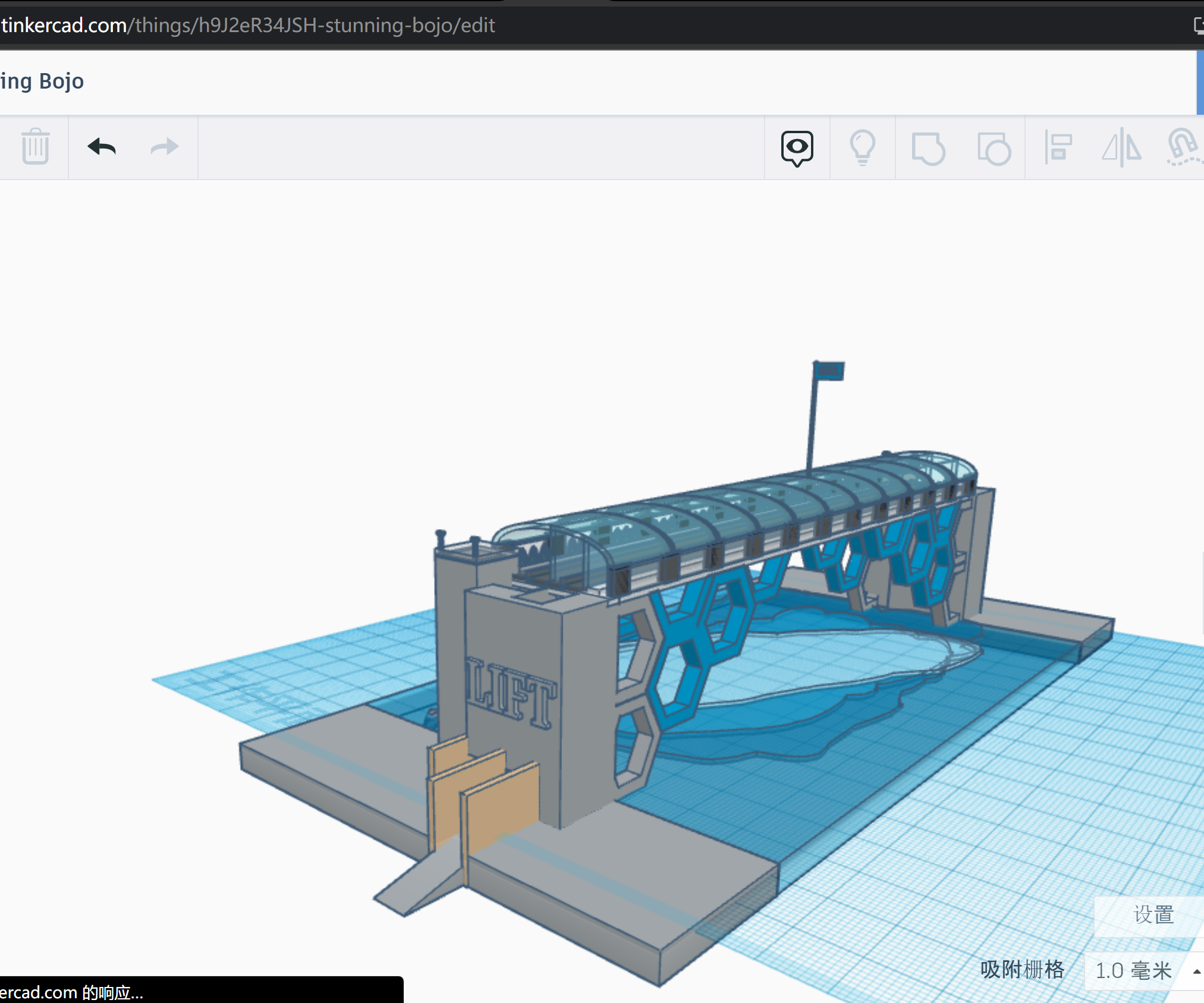
Task: Toggle the comments view
Action: [x=797, y=147]
